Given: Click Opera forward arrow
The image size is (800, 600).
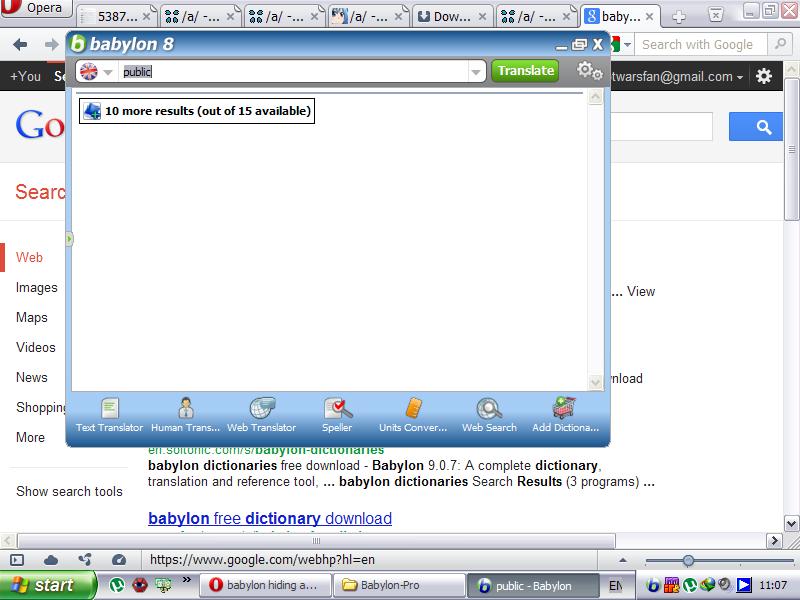Looking at the screenshot, I should click(x=52, y=45).
